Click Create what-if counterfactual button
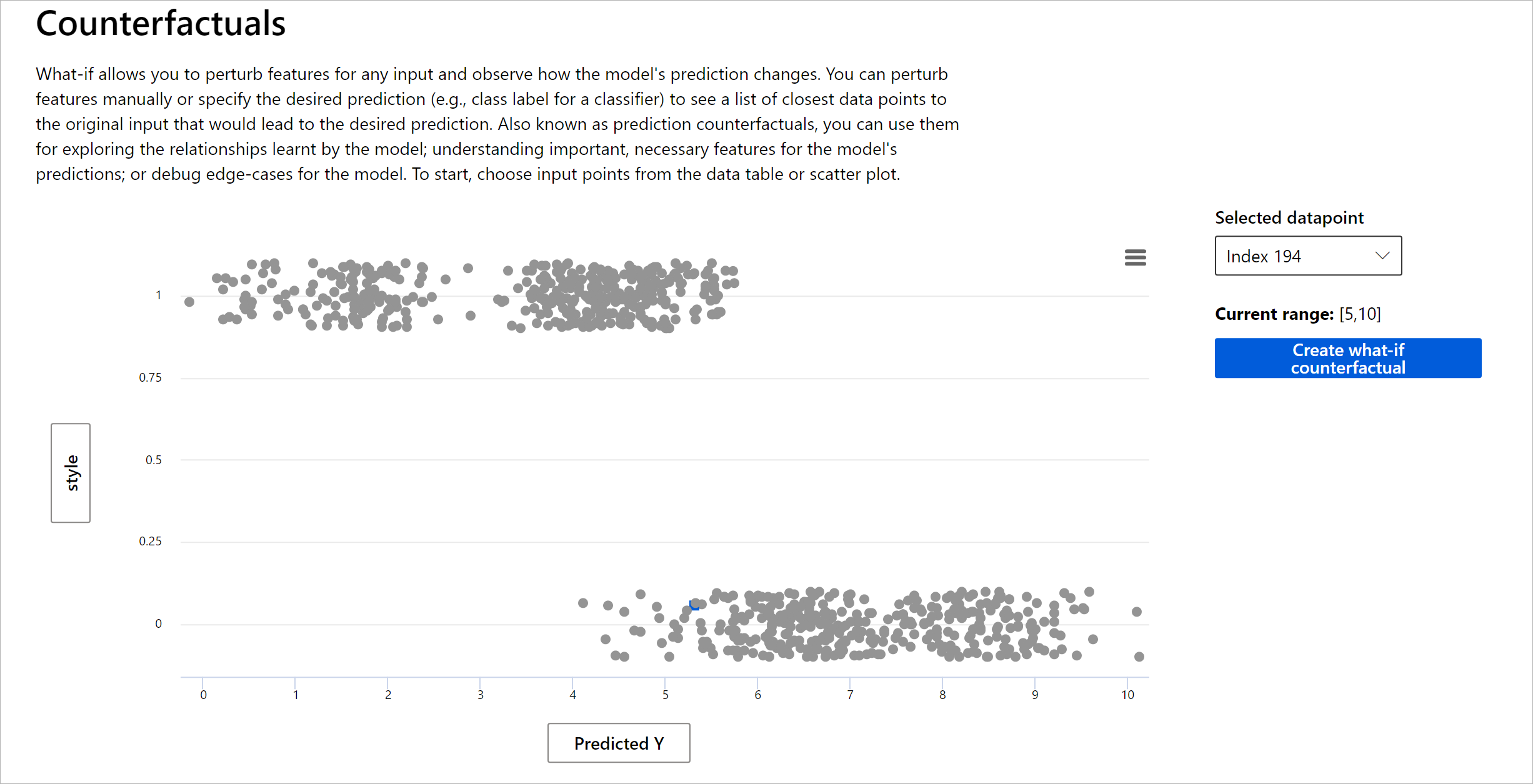This screenshot has width=1533, height=784. pyautogui.click(x=1347, y=358)
